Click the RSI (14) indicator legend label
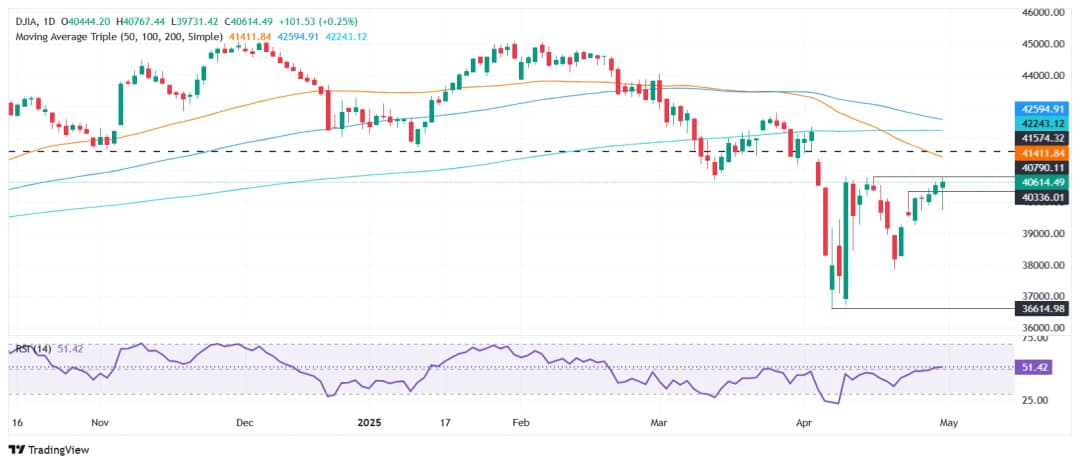The width and height of the screenshot is (1080, 465). click(x=34, y=349)
